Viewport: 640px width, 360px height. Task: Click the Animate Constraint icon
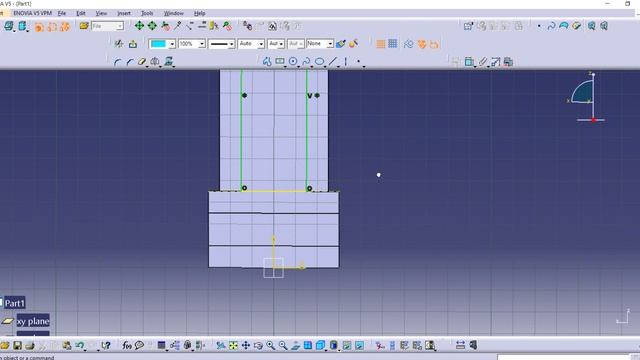(496, 62)
